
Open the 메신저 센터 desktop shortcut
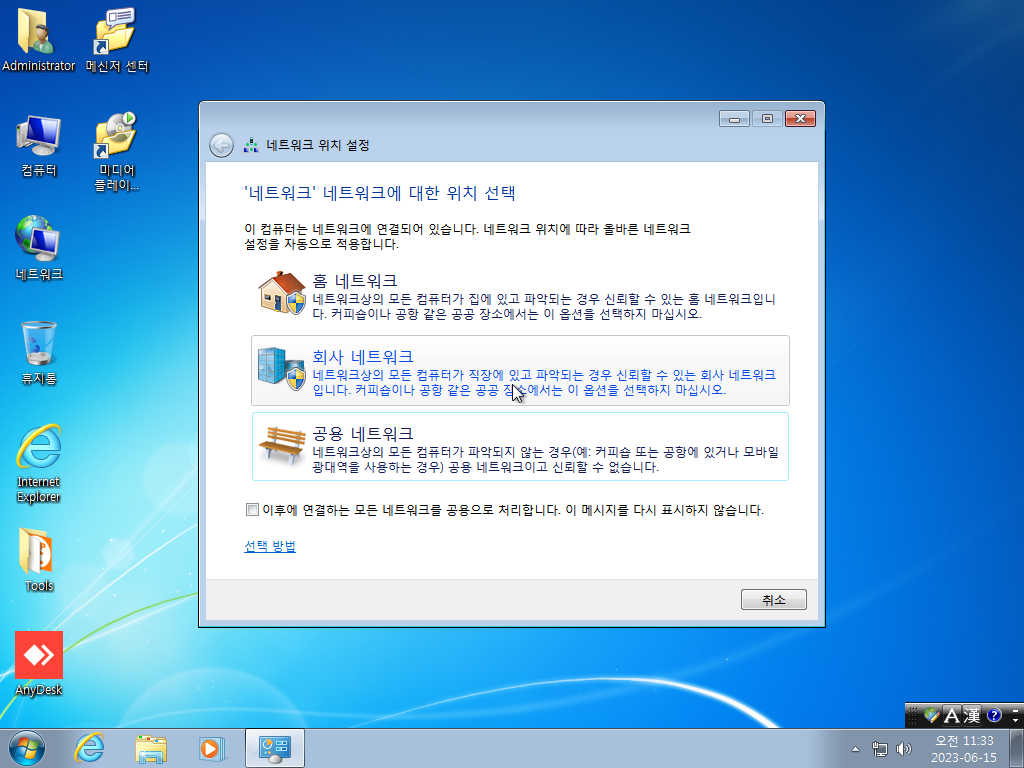(x=116, y=38)
